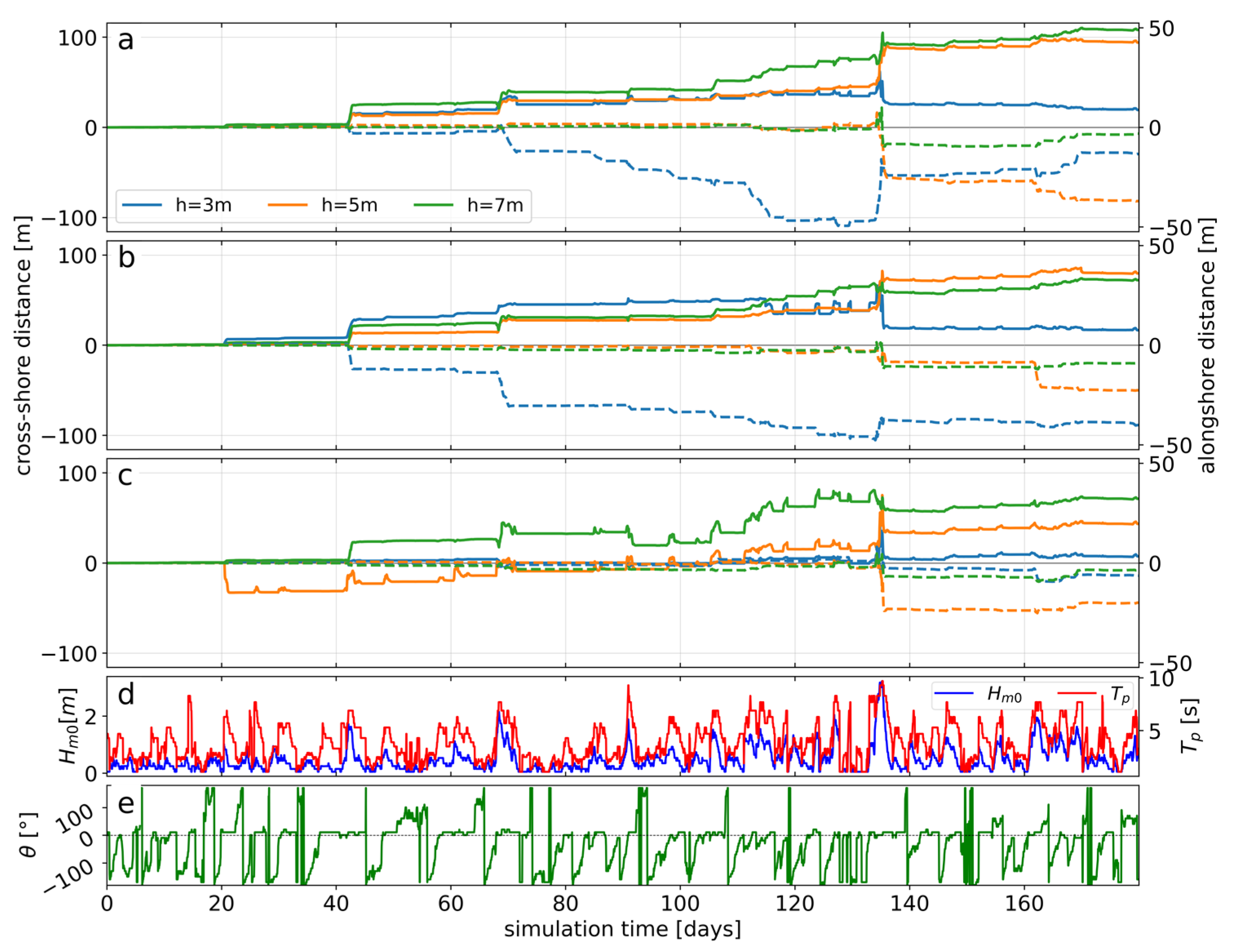Click the h=7m legend label
This screenshot has height=952, width=1234.
click(495, 205)
